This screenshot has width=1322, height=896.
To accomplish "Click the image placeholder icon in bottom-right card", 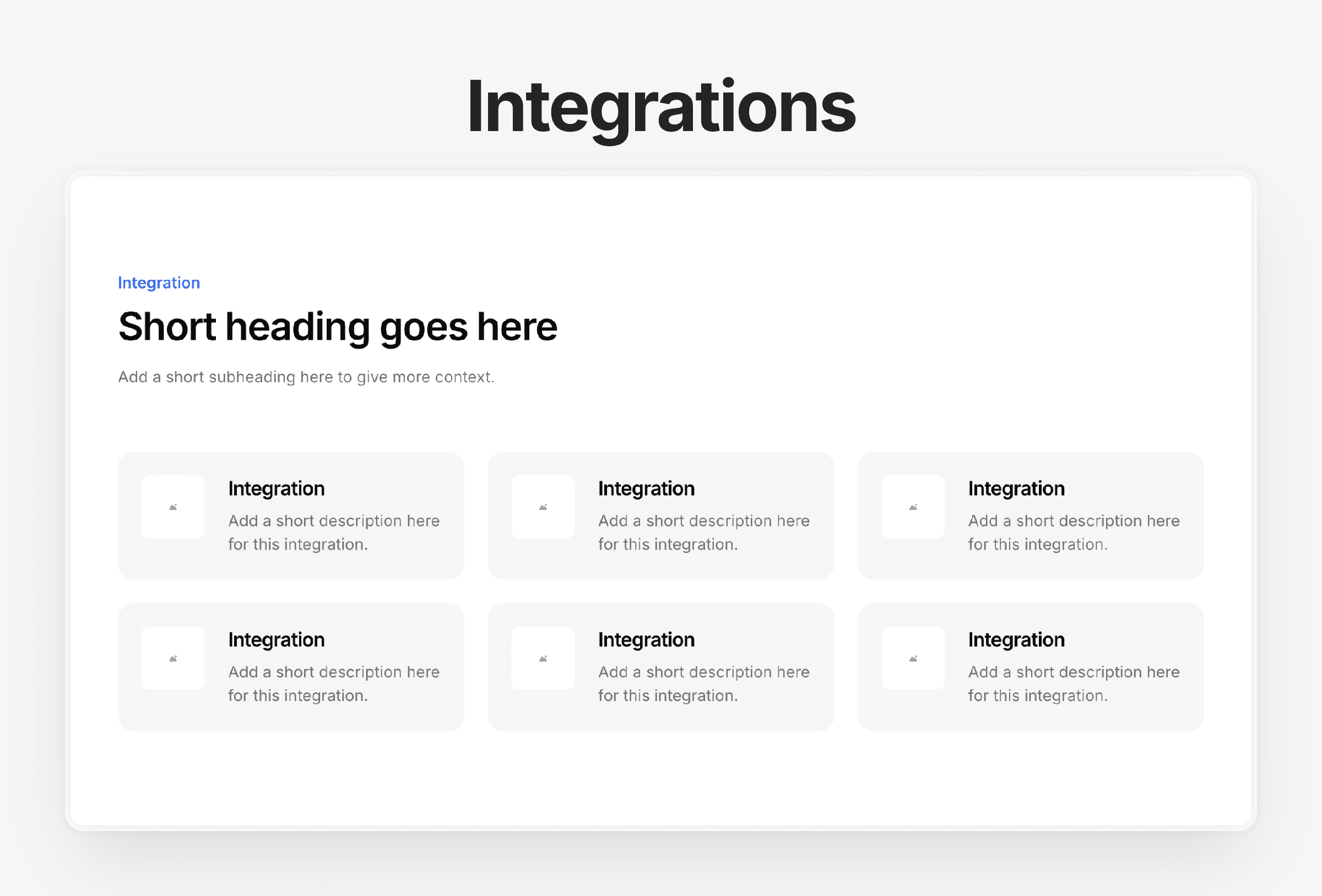I will [x=913, y=658].
